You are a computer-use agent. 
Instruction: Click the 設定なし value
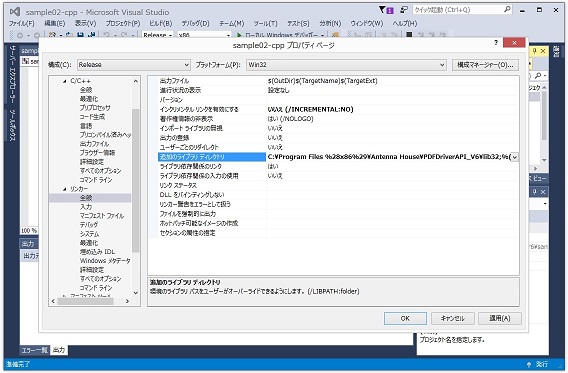tap(279, 90)
